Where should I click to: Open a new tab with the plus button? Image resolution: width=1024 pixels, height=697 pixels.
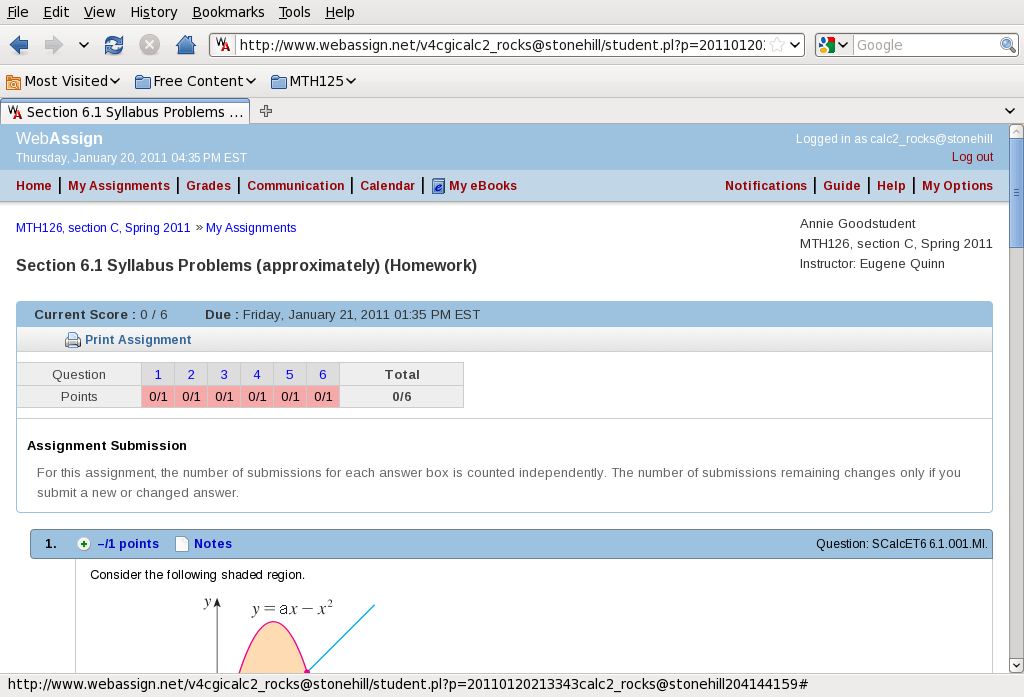tap(266, 111)
